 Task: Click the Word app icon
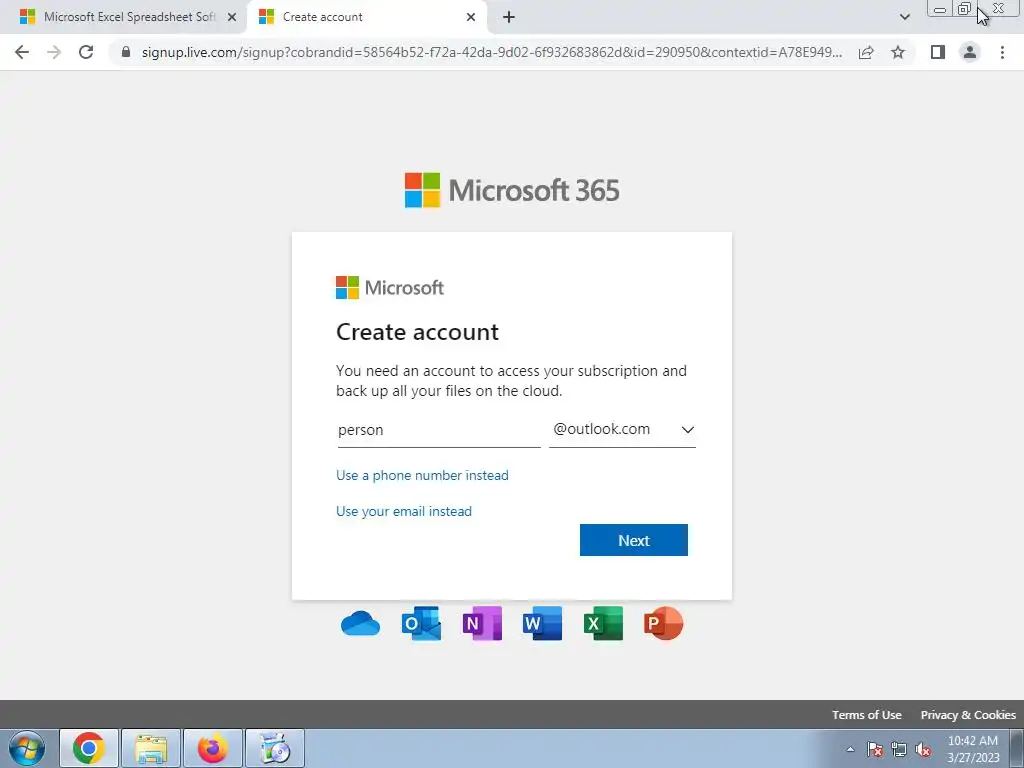[542, 624]
